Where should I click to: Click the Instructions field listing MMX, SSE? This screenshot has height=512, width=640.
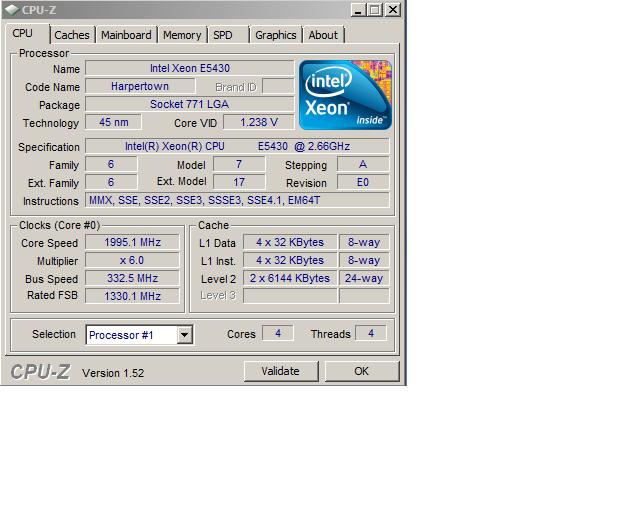tap(237, 200)
